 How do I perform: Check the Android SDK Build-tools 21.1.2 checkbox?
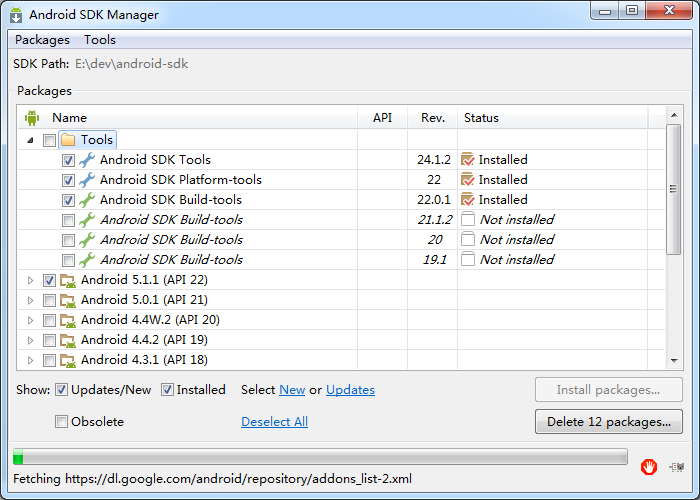coord(68,220)
